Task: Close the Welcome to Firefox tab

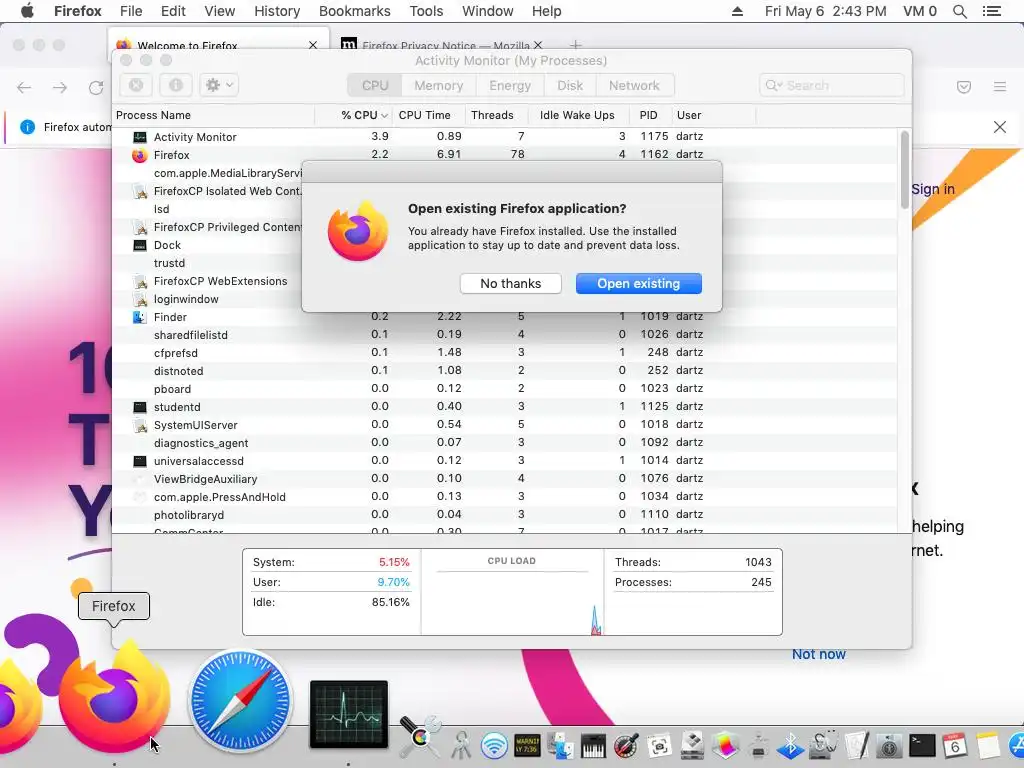Action: [313, 45]
